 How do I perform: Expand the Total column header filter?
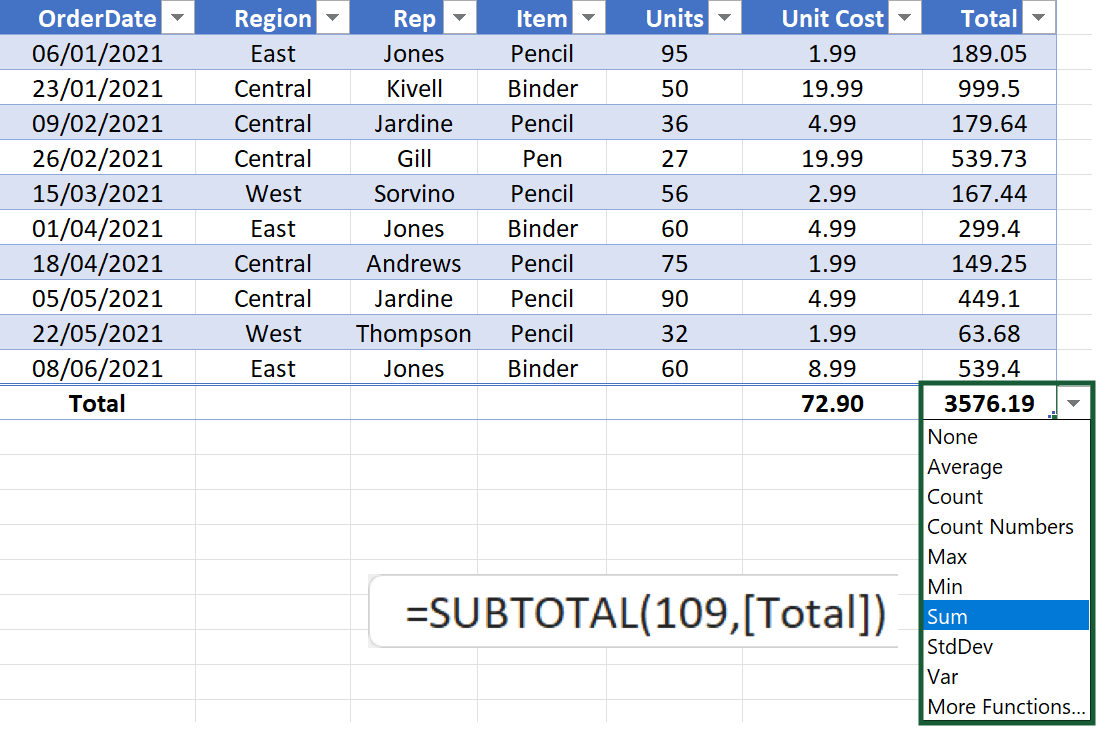[1039, 18]
